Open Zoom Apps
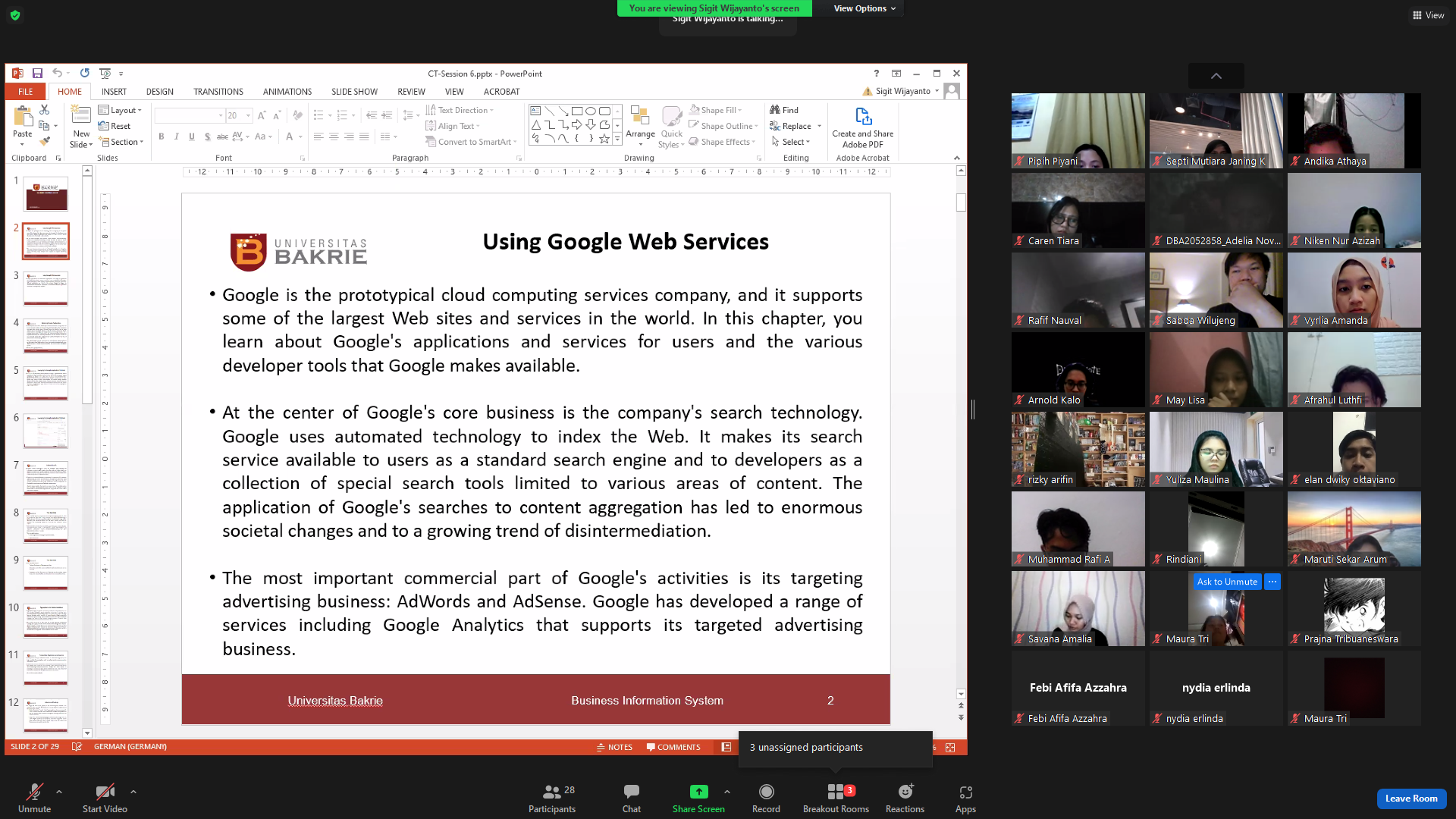This screenshot has height=819, width=1456. 965,799
